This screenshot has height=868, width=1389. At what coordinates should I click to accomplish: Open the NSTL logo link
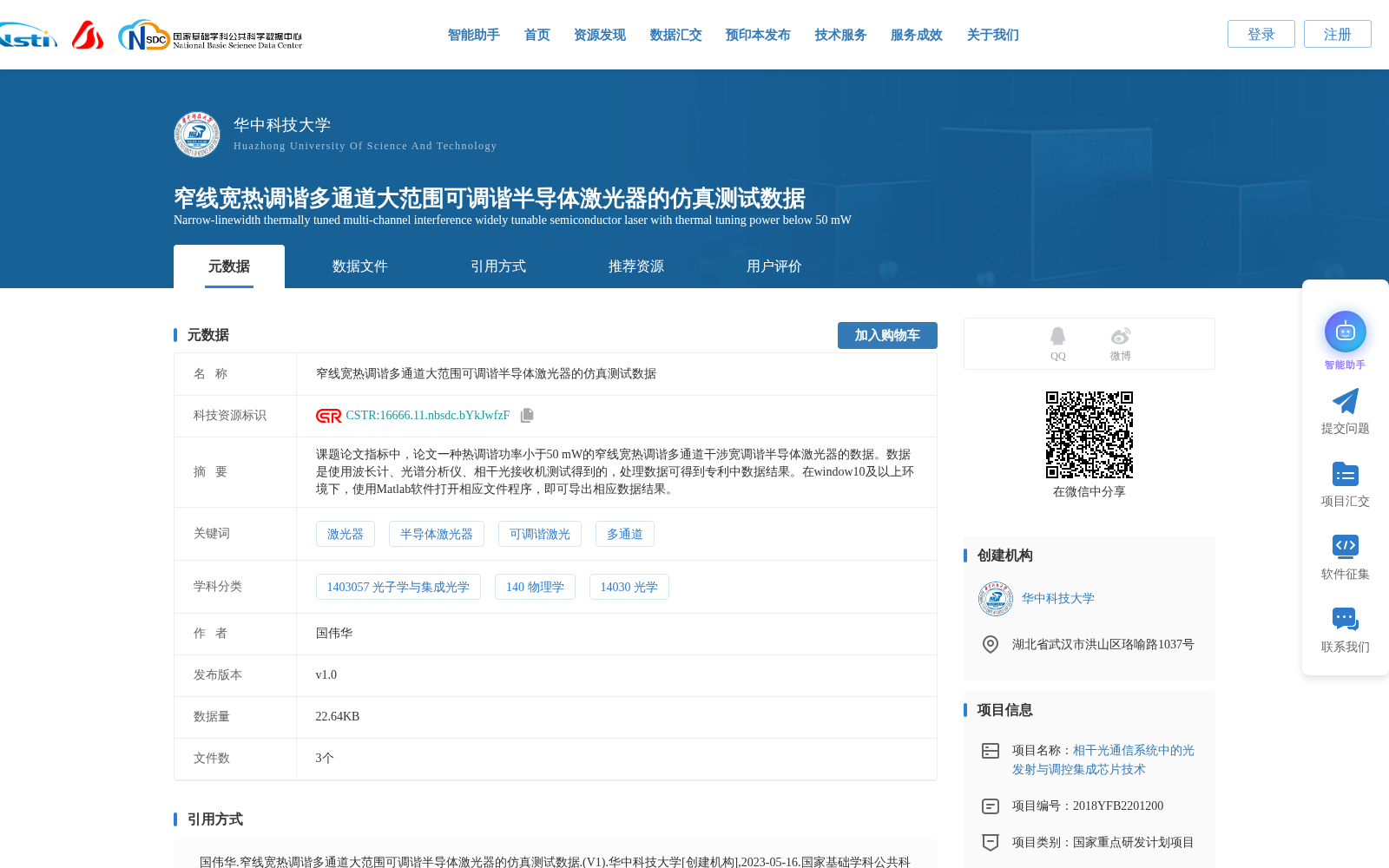click(28, 36)
